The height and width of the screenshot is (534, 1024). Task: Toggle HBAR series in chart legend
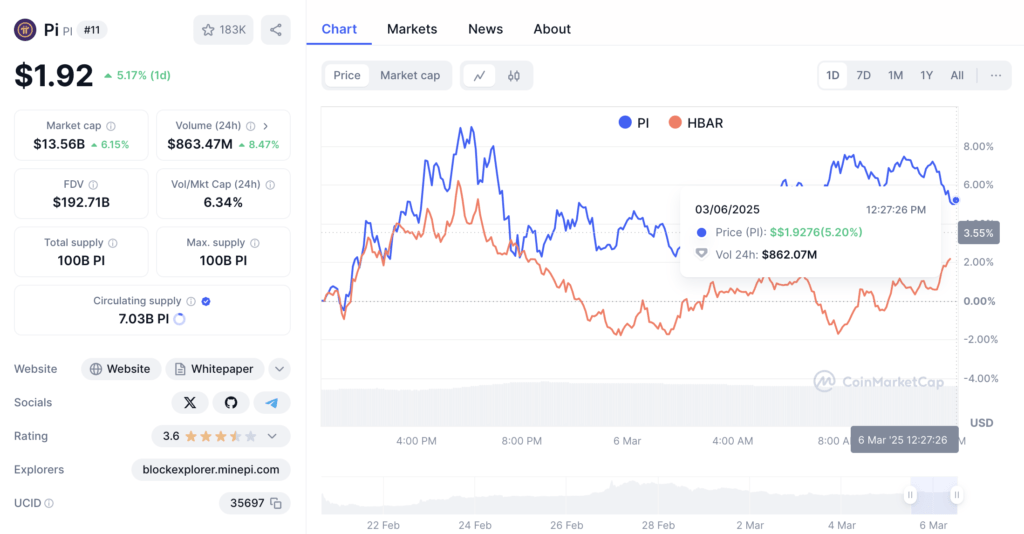tap(696, 123)
